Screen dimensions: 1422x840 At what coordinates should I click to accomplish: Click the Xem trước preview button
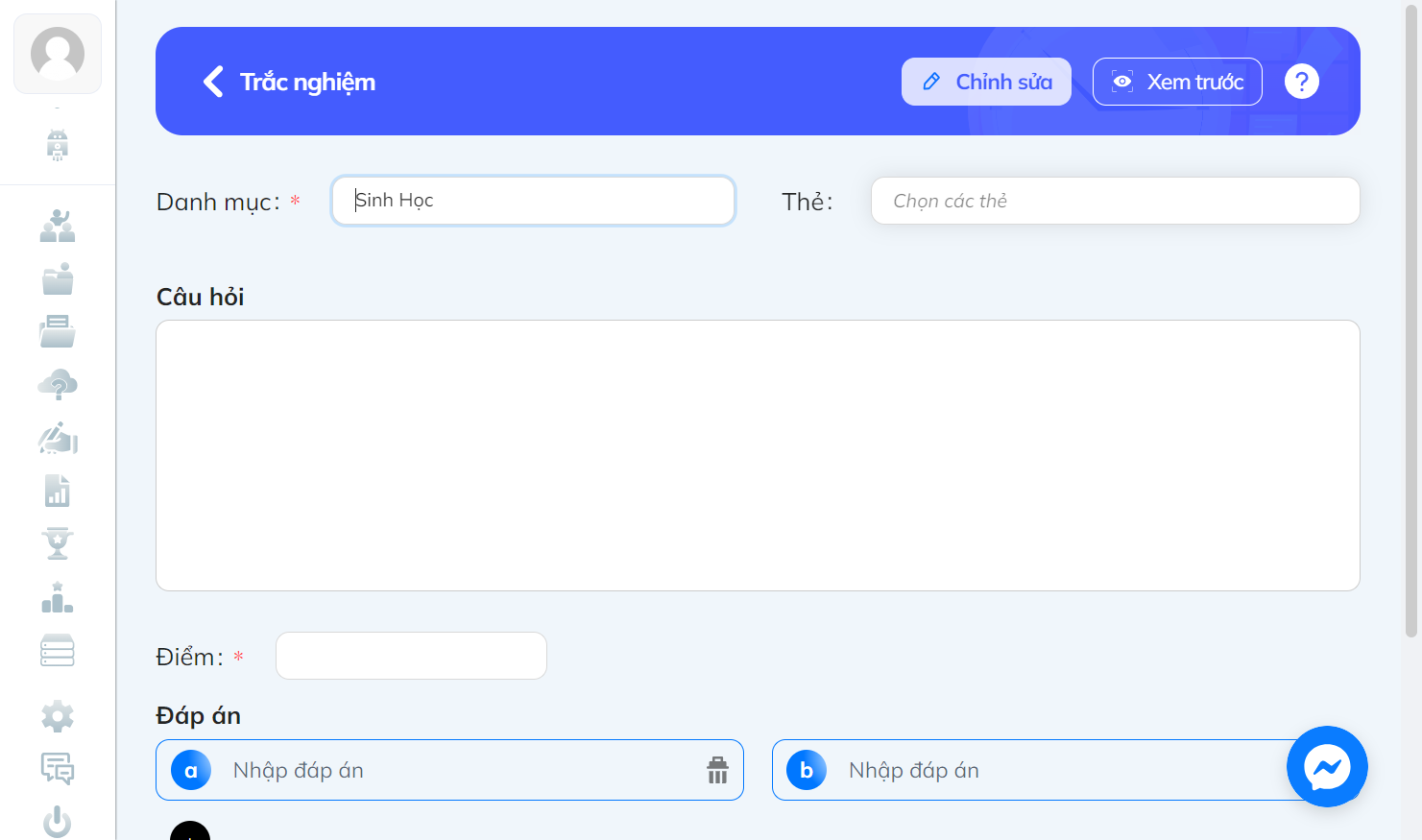(x=1177, y=82)
